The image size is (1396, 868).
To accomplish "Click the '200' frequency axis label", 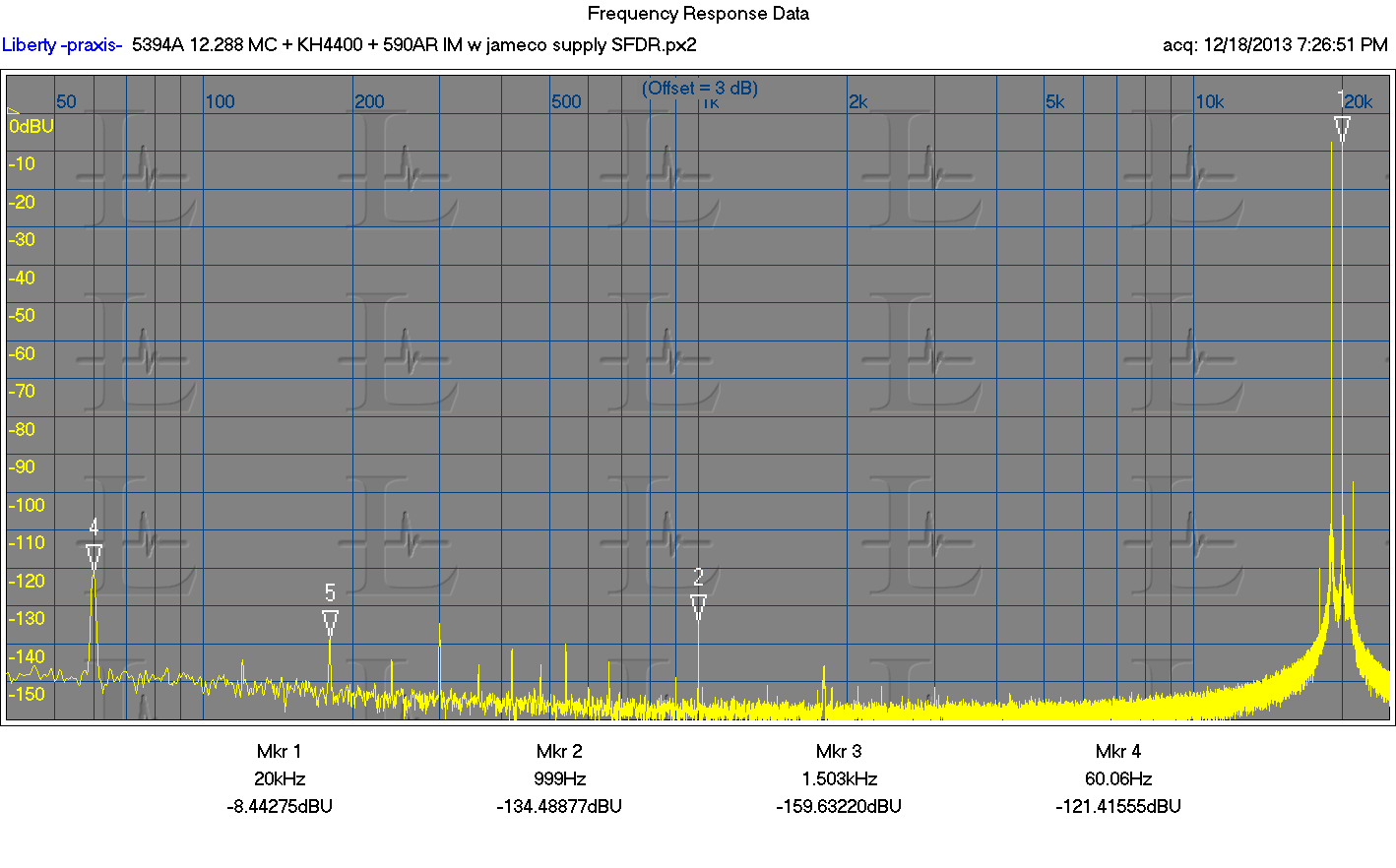I will click(x=369, y=102).
